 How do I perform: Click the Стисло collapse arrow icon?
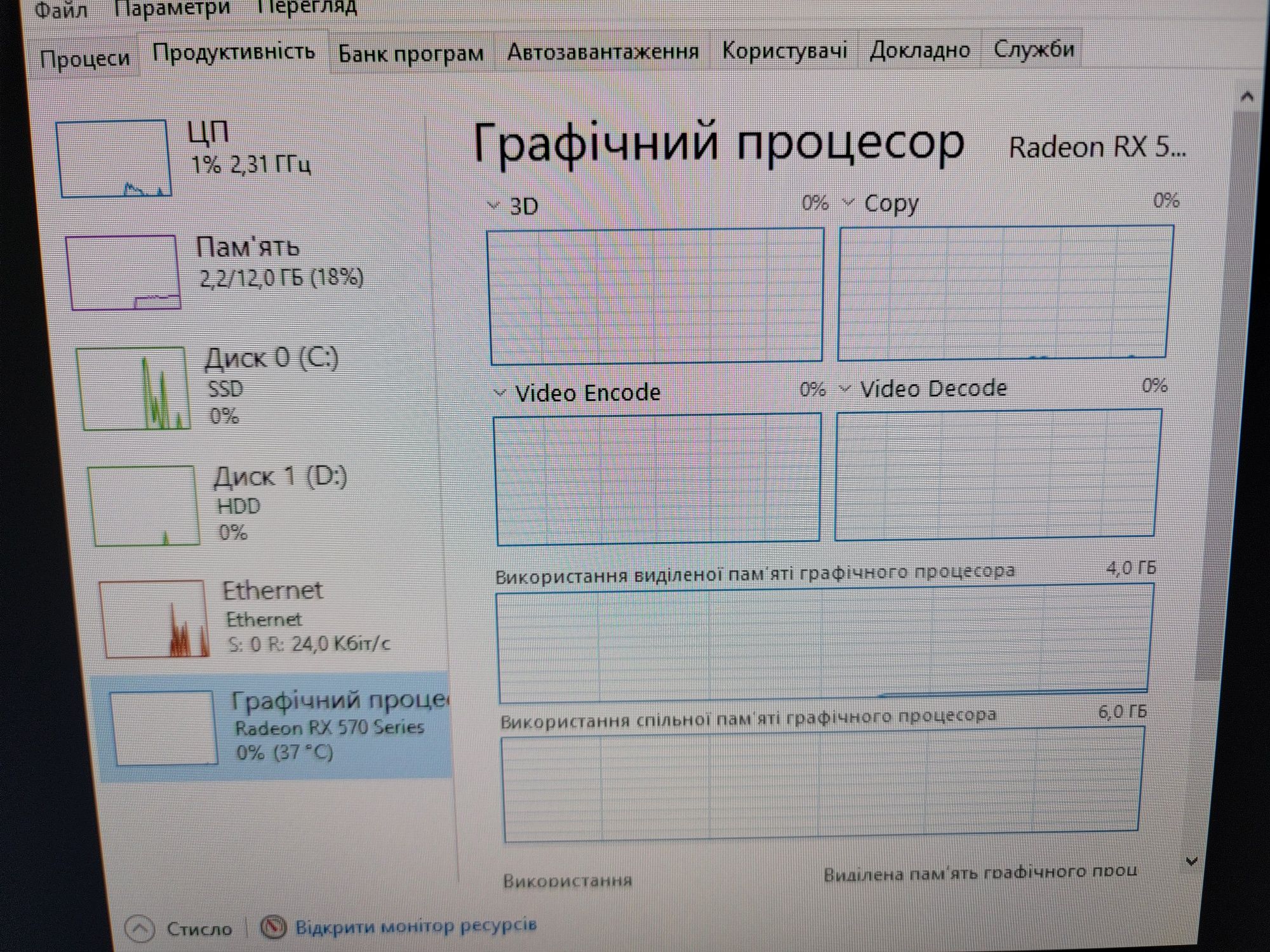[140, 930]
